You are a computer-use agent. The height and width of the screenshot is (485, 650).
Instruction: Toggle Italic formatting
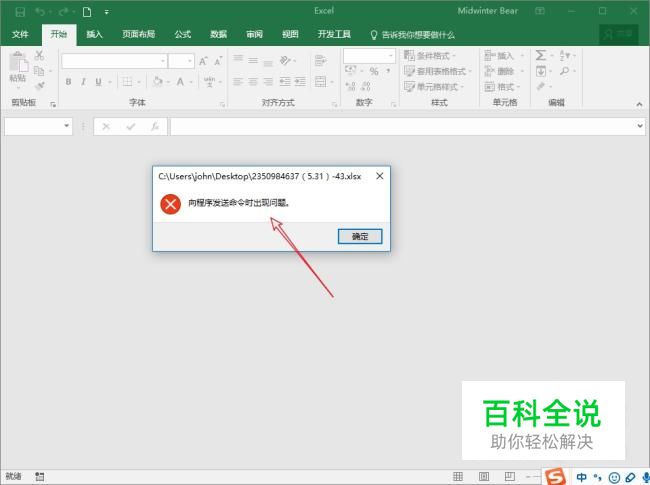(x=83, y=82)
